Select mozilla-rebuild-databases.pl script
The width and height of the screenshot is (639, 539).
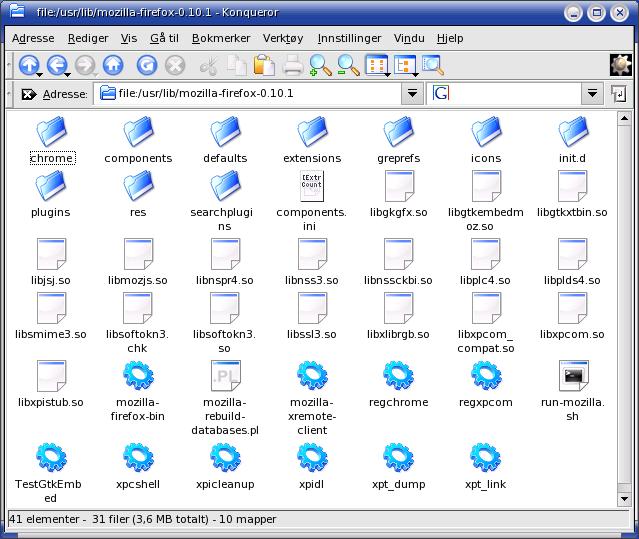coord(225,398)
